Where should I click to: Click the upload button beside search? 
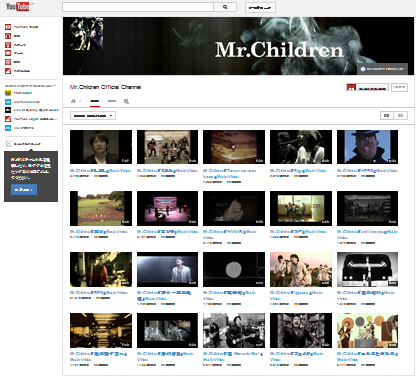coord(260,7)
